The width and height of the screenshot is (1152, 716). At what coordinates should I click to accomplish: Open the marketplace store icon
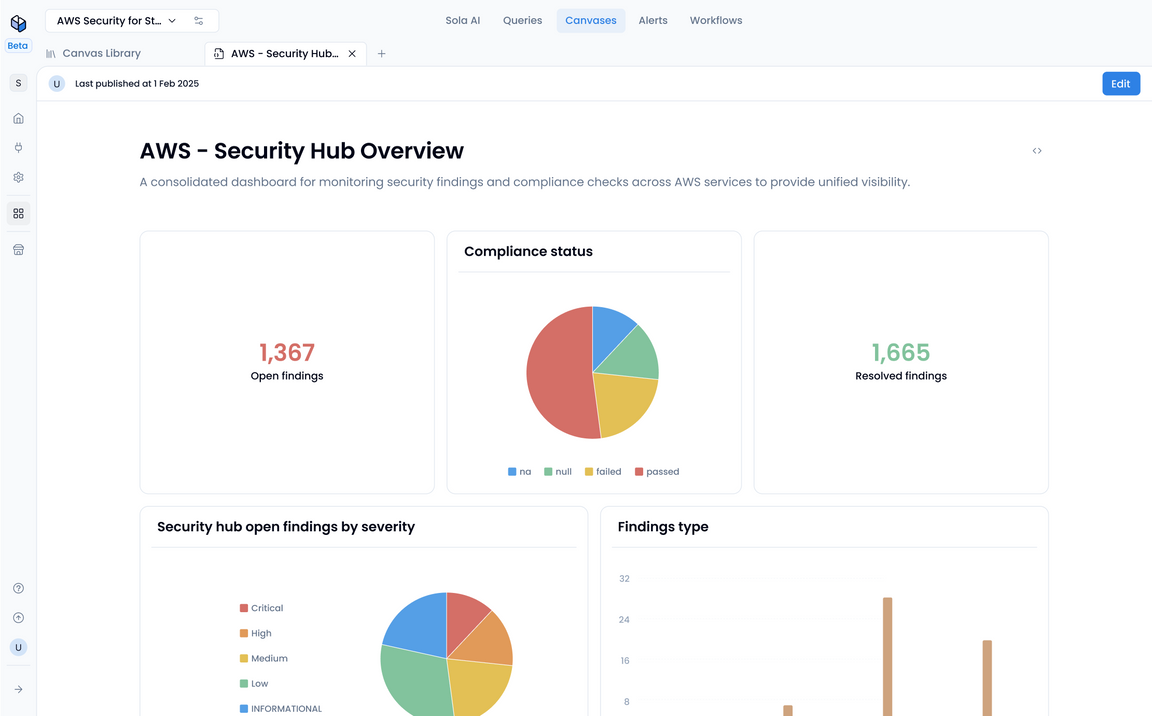[18, 250]
